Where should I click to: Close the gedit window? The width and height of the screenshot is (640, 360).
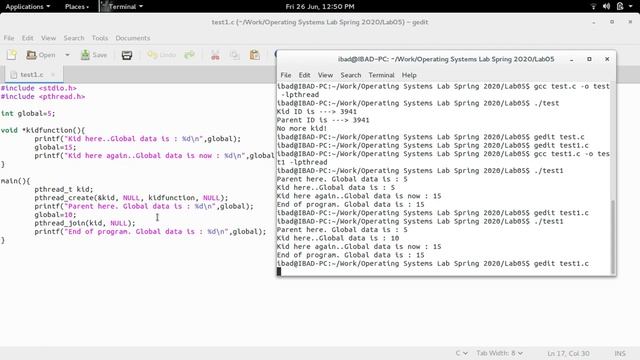(x=630, y=22)
